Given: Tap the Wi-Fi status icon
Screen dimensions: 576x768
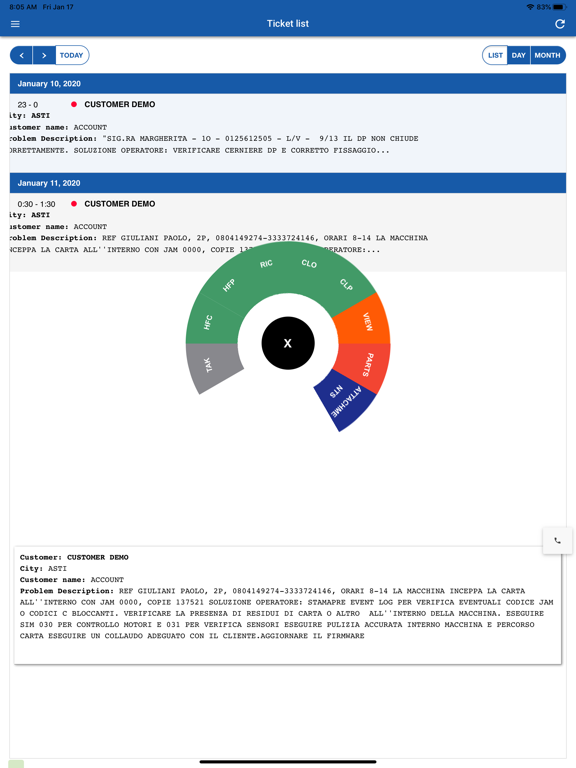Looking at the screenshot, I should (530, 7).
